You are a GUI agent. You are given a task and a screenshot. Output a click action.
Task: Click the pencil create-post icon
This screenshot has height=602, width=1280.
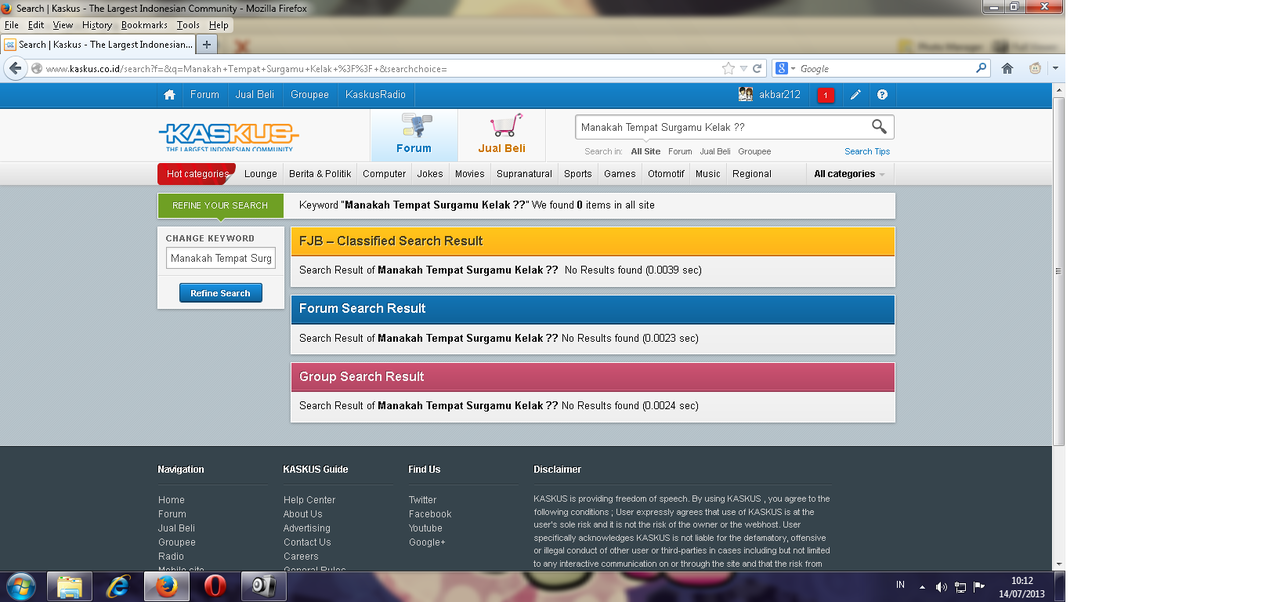(855, 95)
